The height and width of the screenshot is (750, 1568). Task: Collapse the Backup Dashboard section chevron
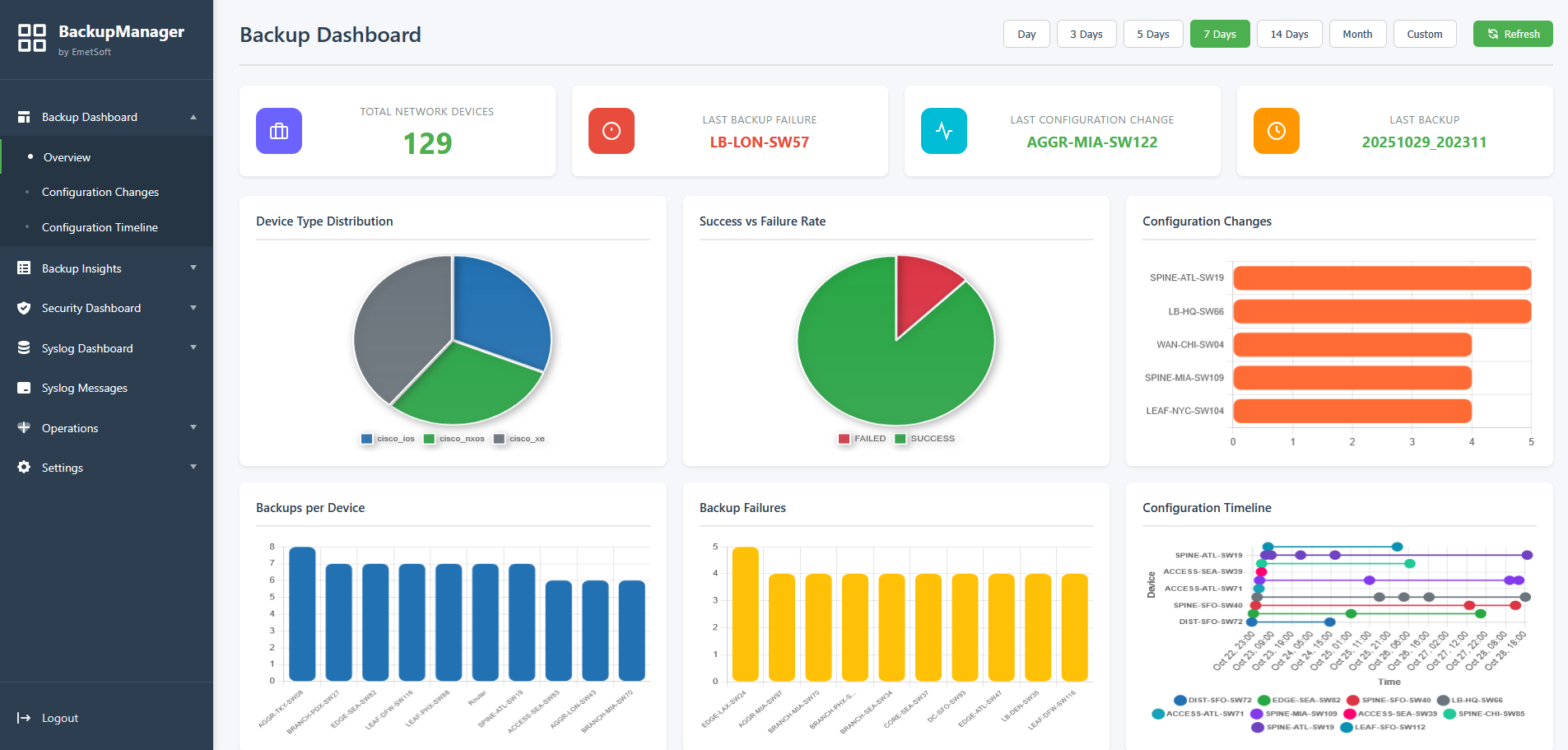(193, 117)
